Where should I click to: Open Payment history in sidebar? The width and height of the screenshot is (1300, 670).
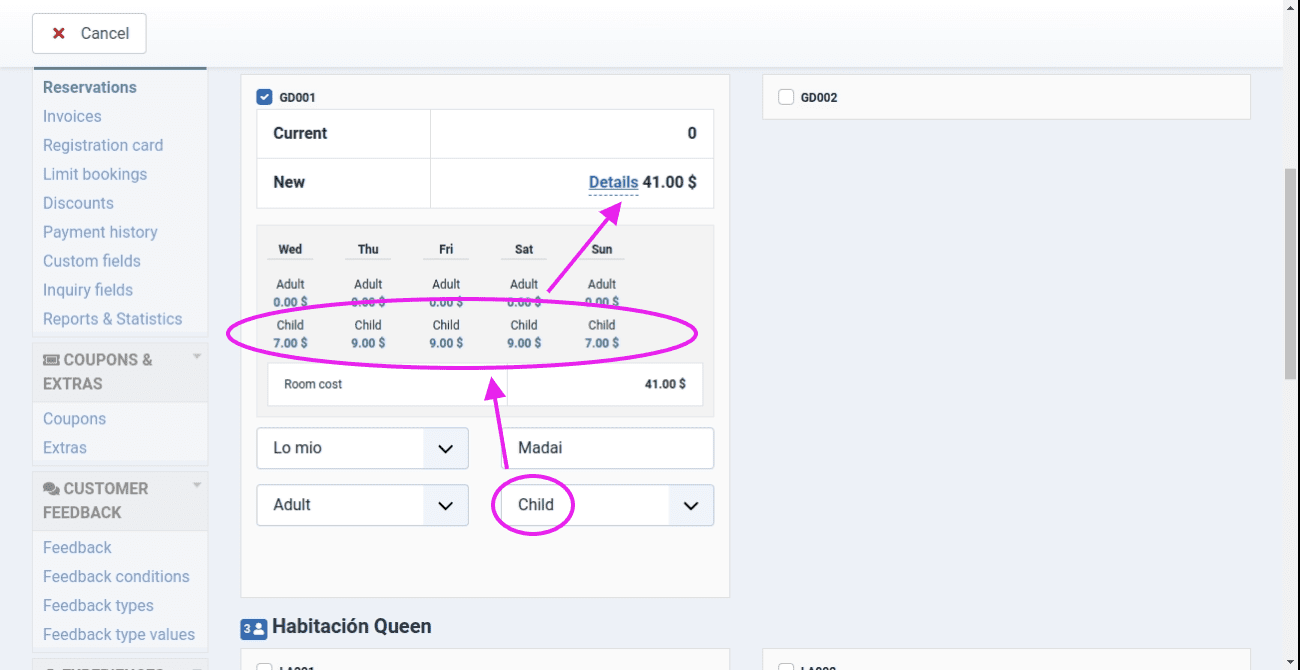click(x=100, y=232)
